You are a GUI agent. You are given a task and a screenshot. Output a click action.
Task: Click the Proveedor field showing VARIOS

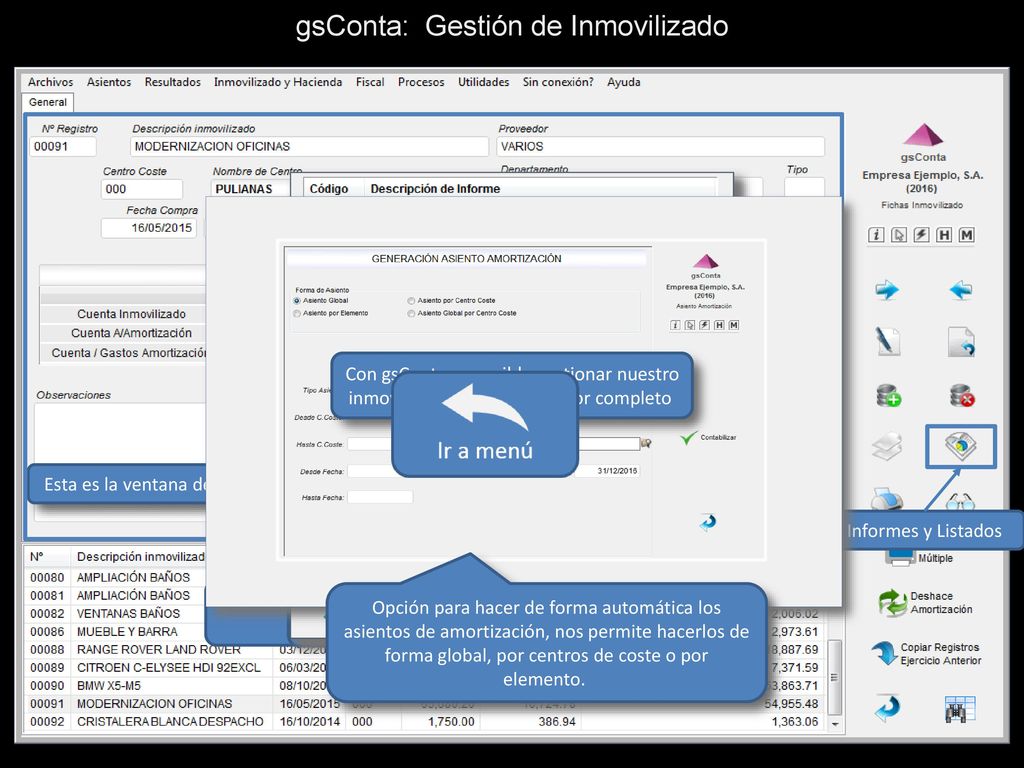[x=660, y=146]
